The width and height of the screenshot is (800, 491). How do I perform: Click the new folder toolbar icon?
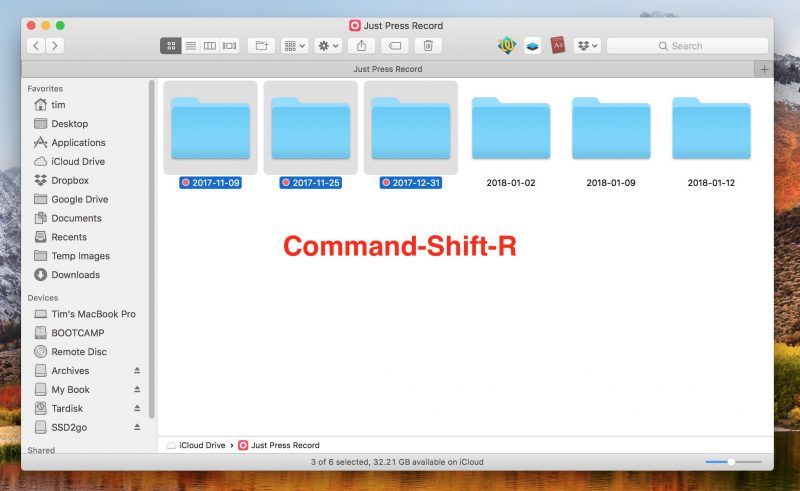tap(262, 46)
